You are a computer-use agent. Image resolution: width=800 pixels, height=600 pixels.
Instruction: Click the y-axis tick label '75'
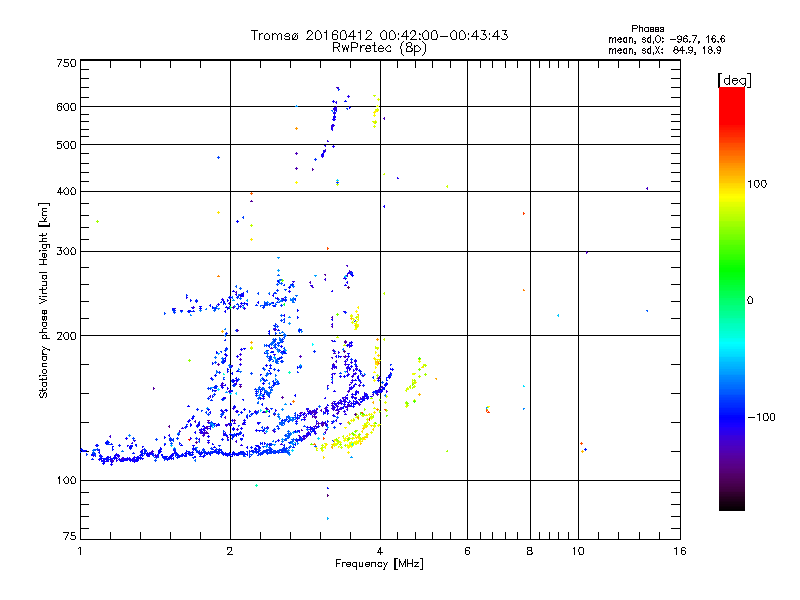(70, 536)
